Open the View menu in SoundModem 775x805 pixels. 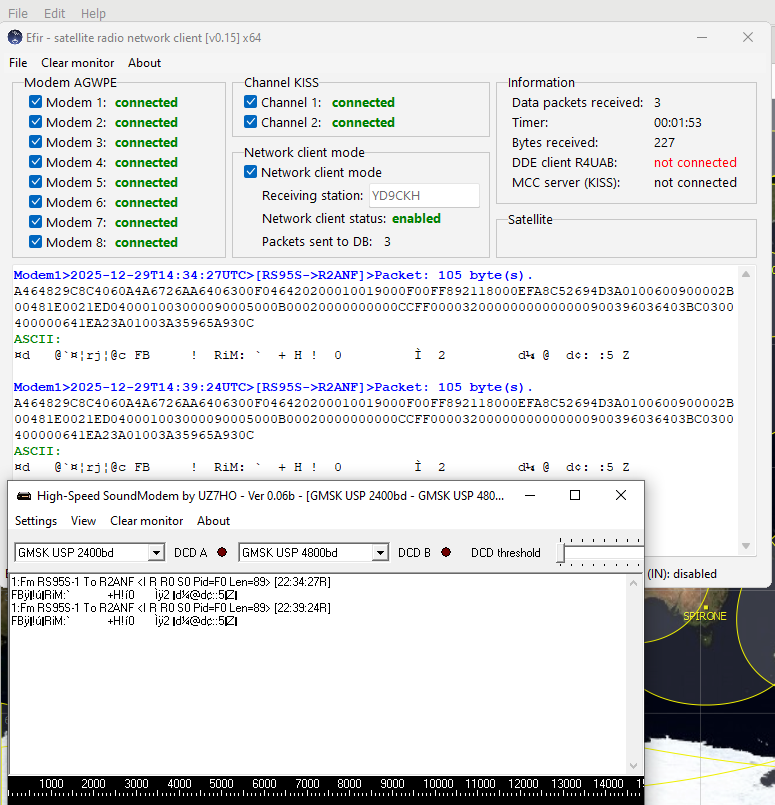point(84,521)
